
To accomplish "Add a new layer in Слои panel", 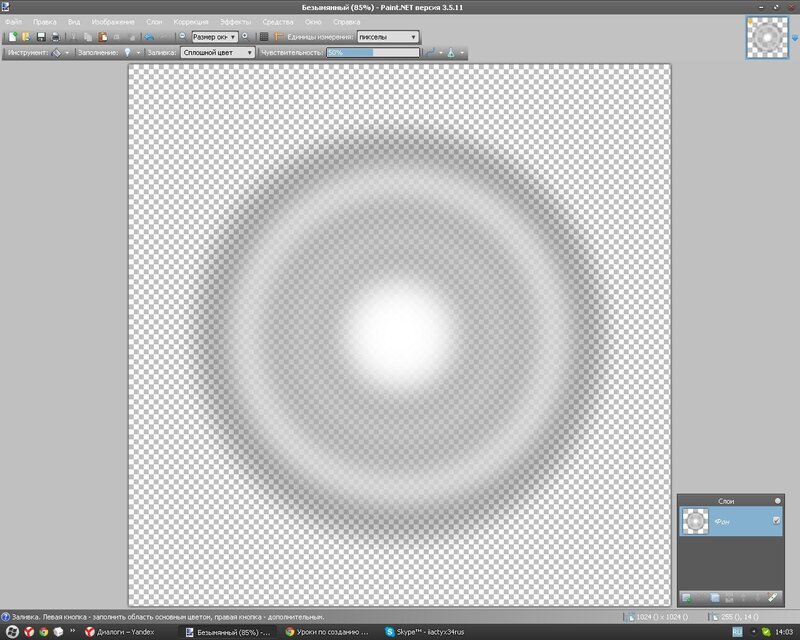I will (x=687, y=598).
